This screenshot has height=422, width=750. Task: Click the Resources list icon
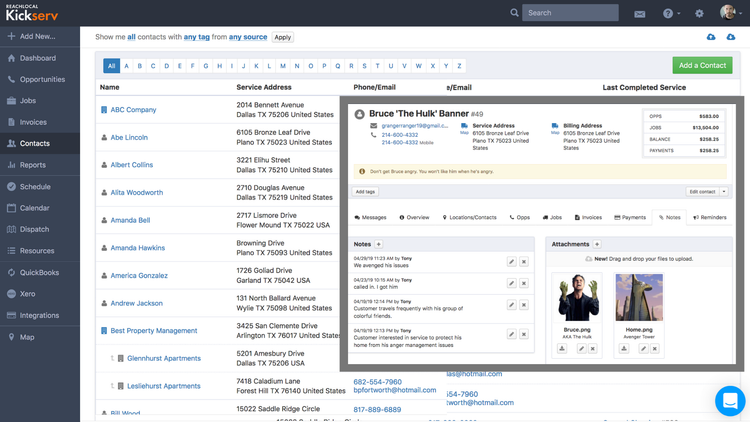(x=11, y=251)
